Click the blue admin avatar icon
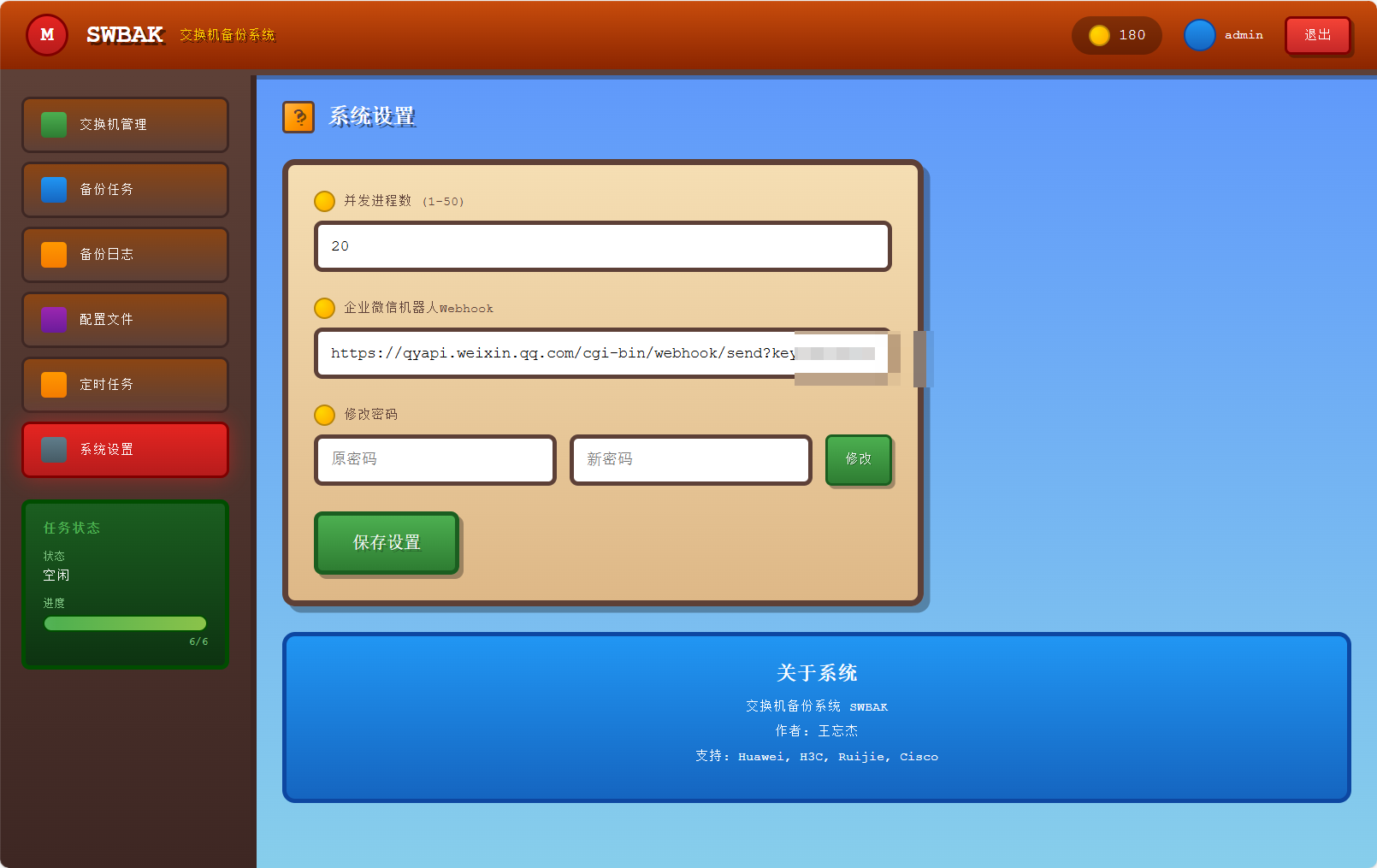Screen dimensions: 1377x868 [1199, 35]
